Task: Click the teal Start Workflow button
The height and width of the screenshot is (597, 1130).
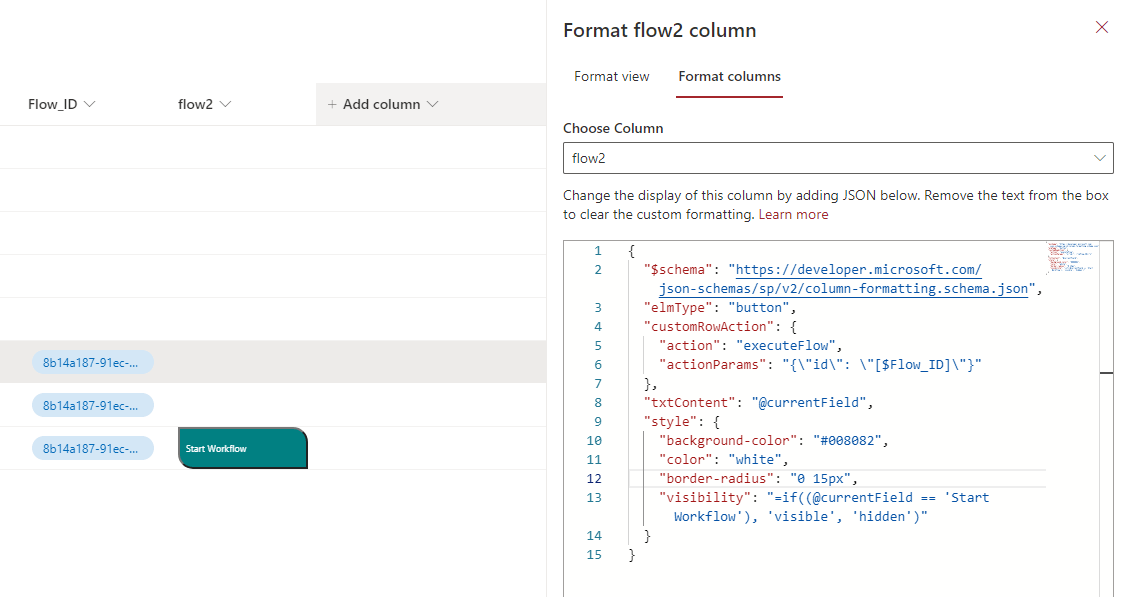Action: coord(243,448)
